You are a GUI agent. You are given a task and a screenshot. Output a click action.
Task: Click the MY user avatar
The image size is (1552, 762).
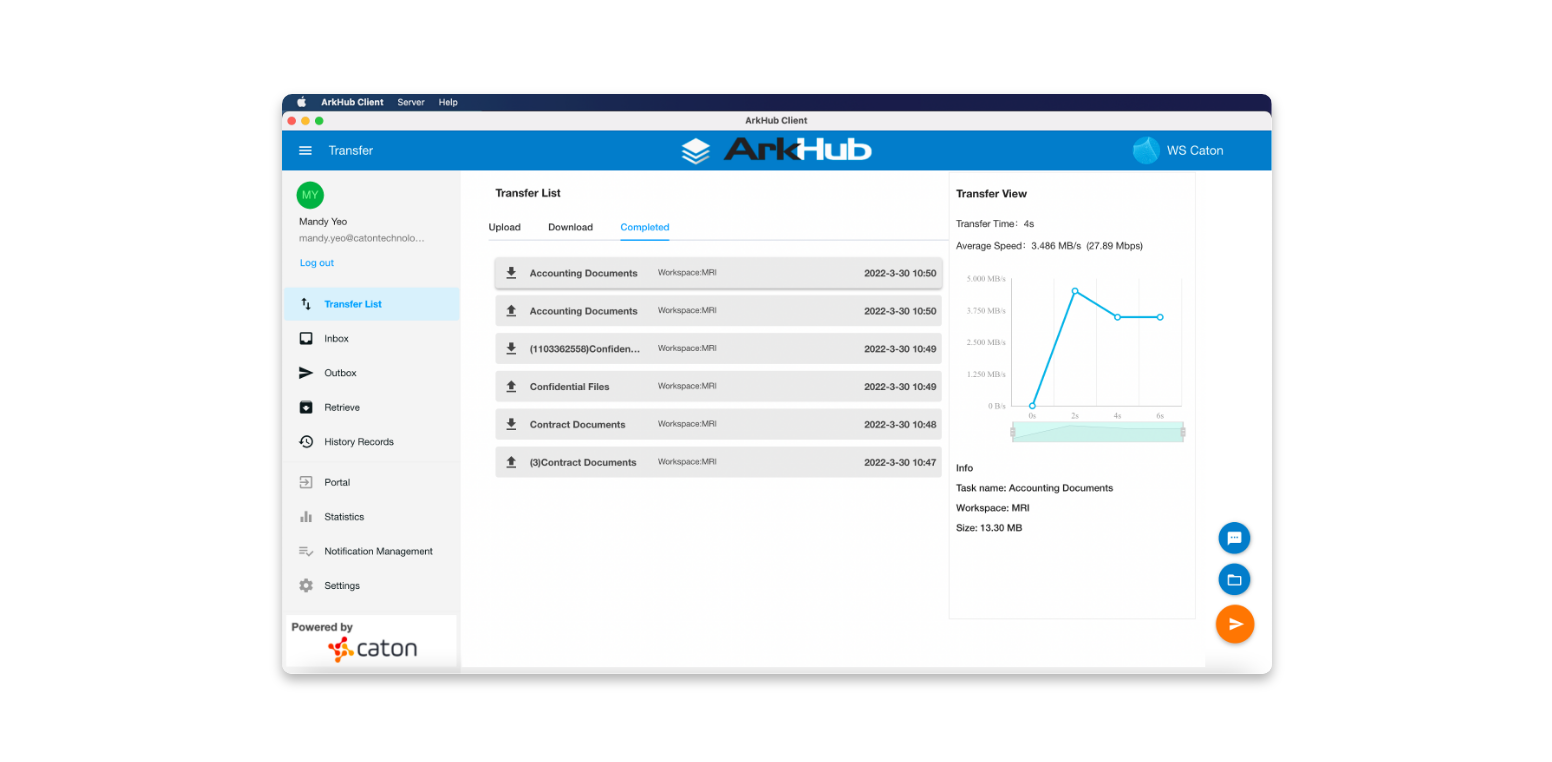(310, 195)
